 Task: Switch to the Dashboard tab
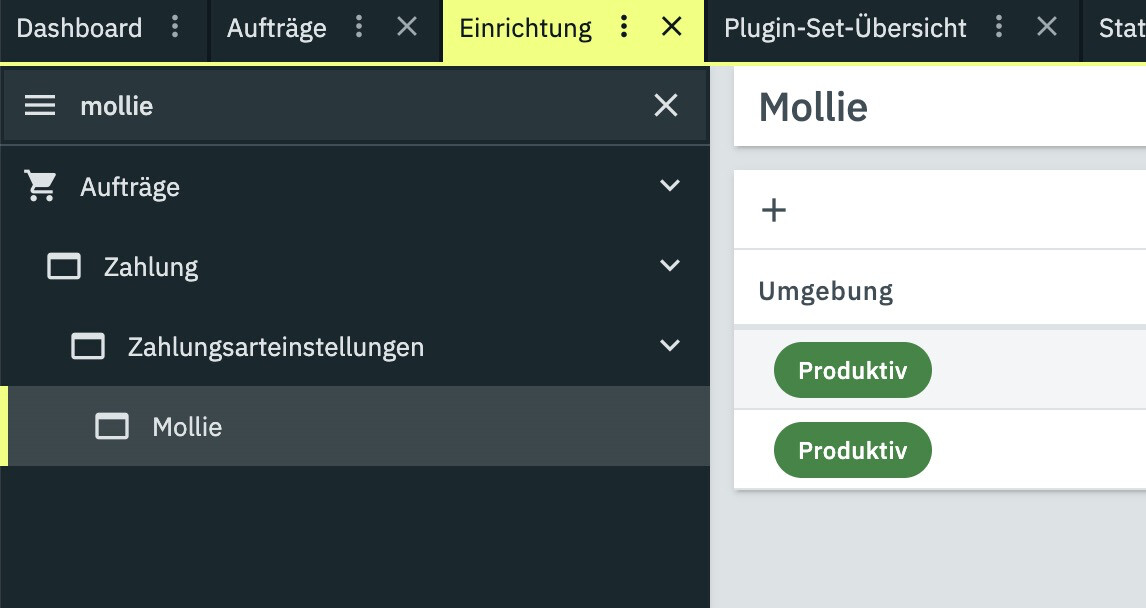[79, 28]
